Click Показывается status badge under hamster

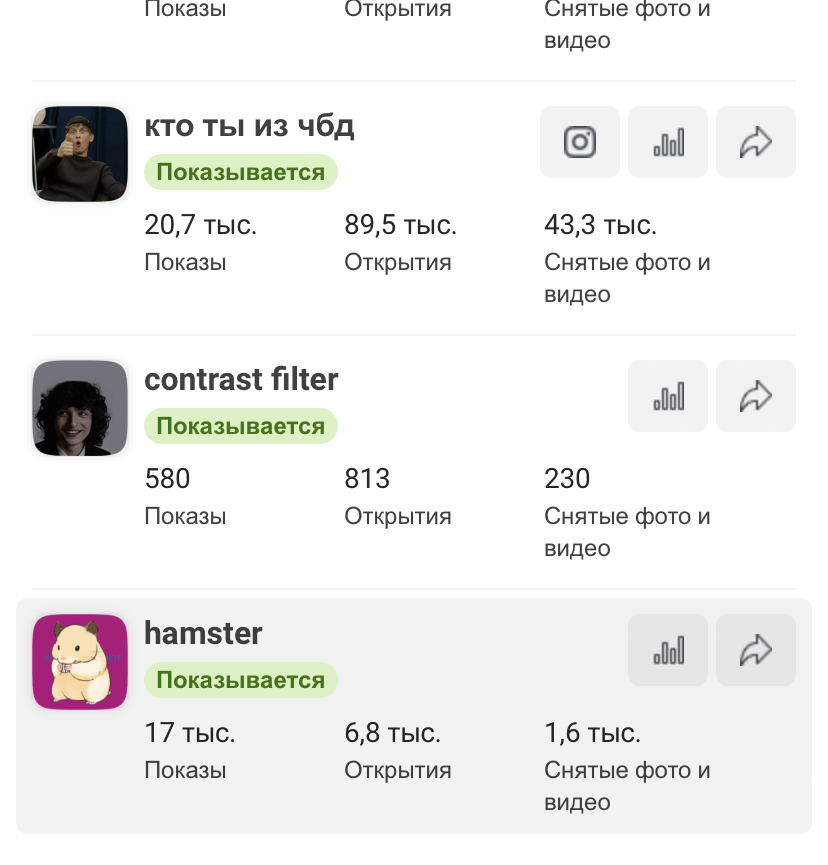coord(241,681)
